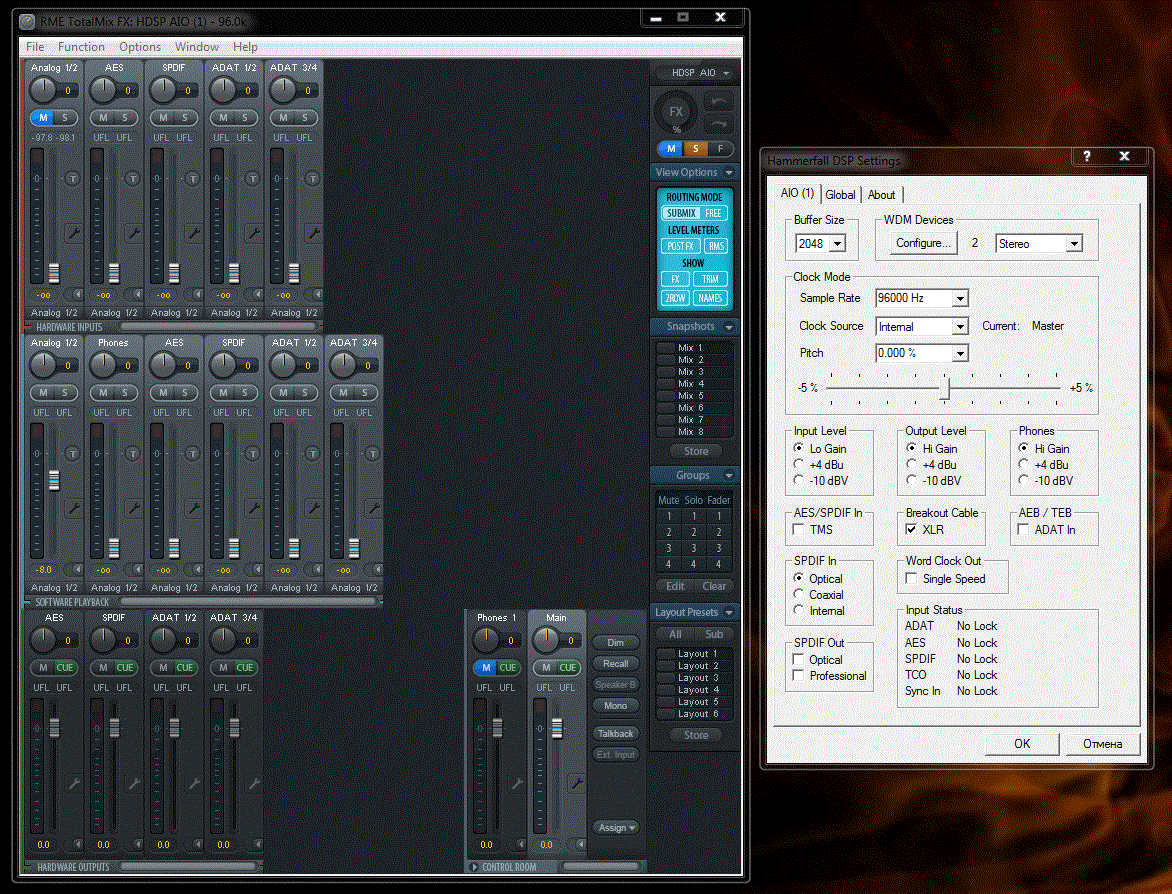
Task: Open settings wrench on Analog 1/2 input channel
Action: [73, 232]
